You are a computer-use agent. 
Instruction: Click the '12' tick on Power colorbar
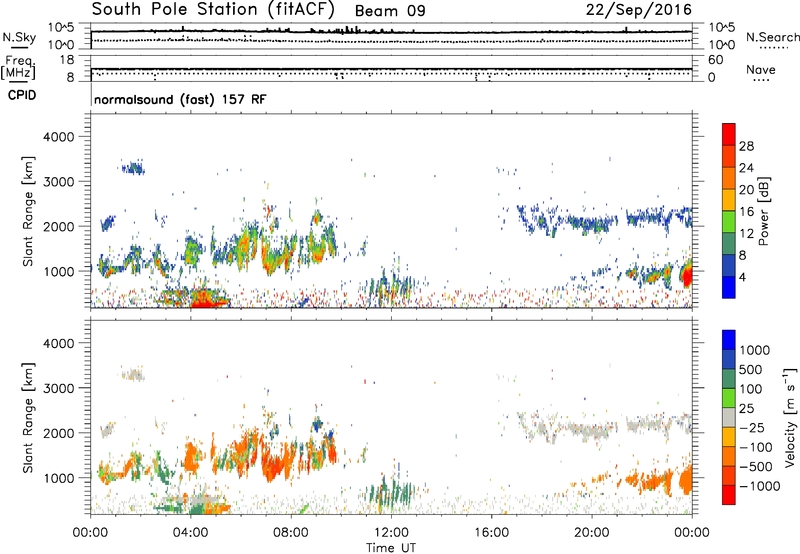746,234
